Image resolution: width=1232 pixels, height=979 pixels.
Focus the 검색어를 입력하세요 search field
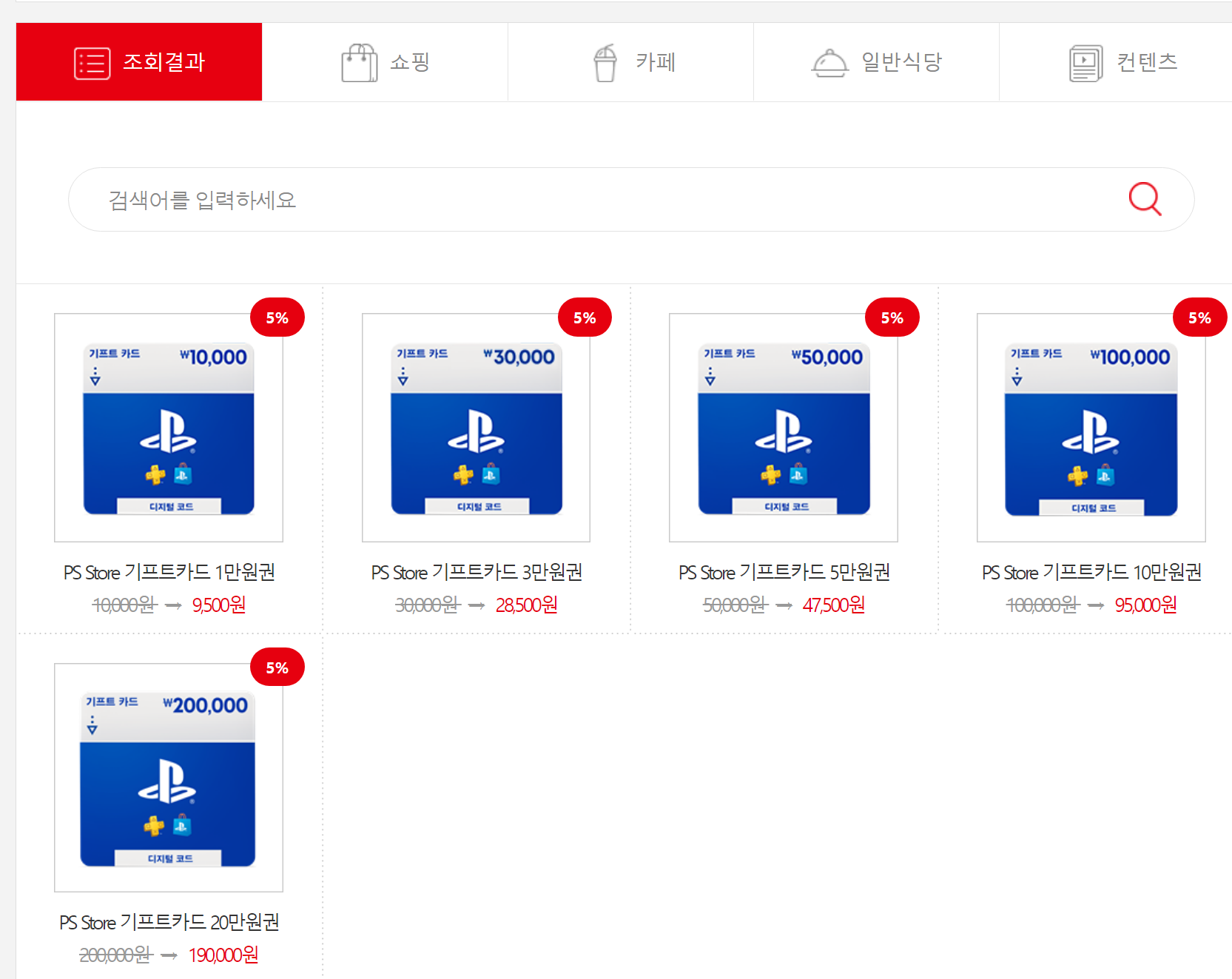click(631, 200)
